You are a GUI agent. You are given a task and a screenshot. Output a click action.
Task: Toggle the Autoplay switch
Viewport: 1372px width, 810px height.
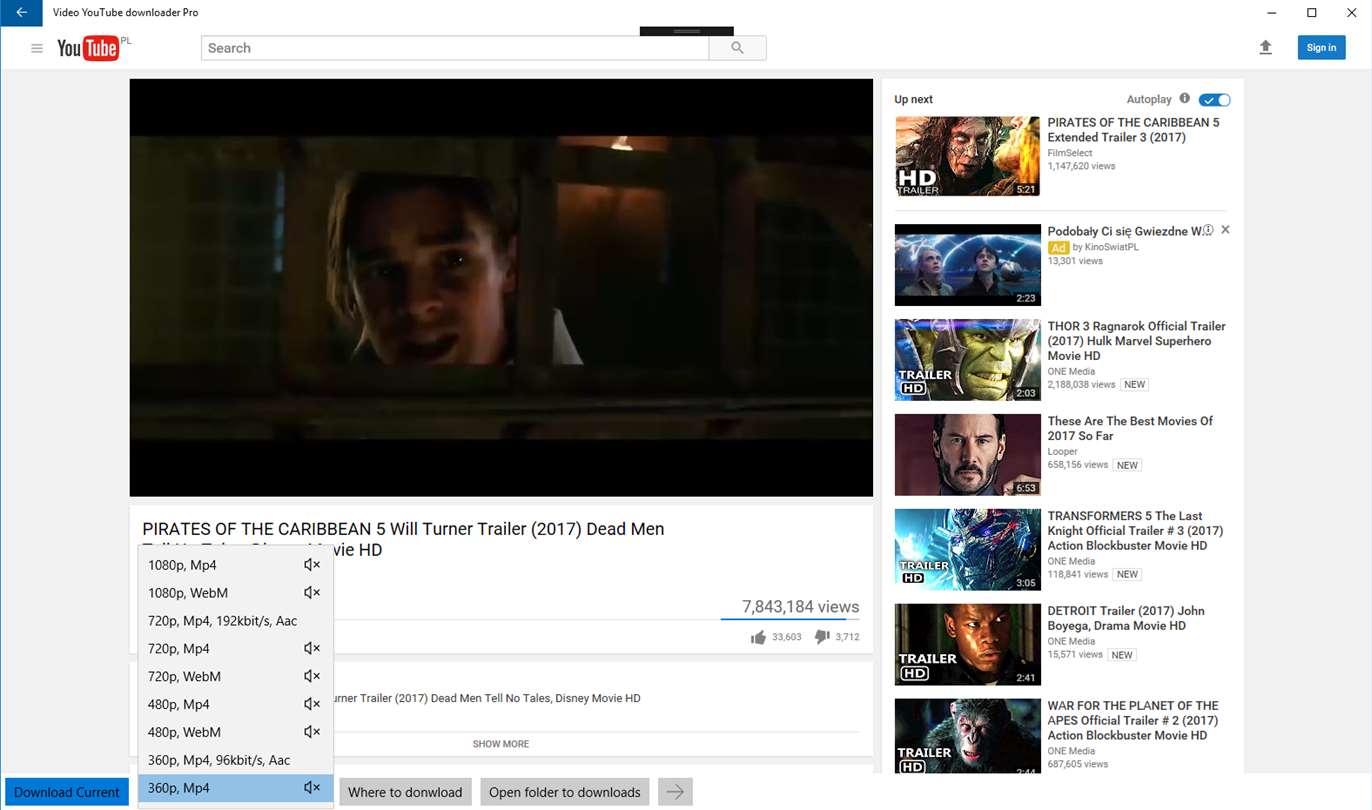tap(1215, 100)
